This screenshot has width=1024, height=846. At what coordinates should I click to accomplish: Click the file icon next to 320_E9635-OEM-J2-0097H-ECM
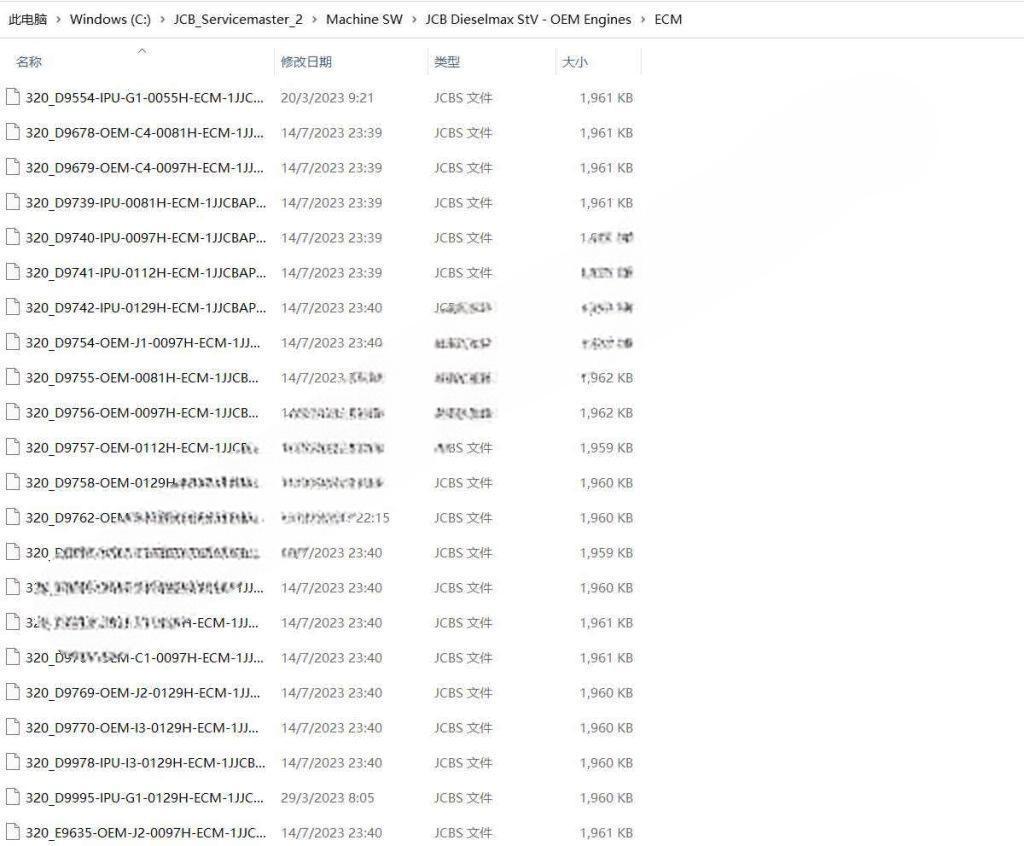(14, 832)
